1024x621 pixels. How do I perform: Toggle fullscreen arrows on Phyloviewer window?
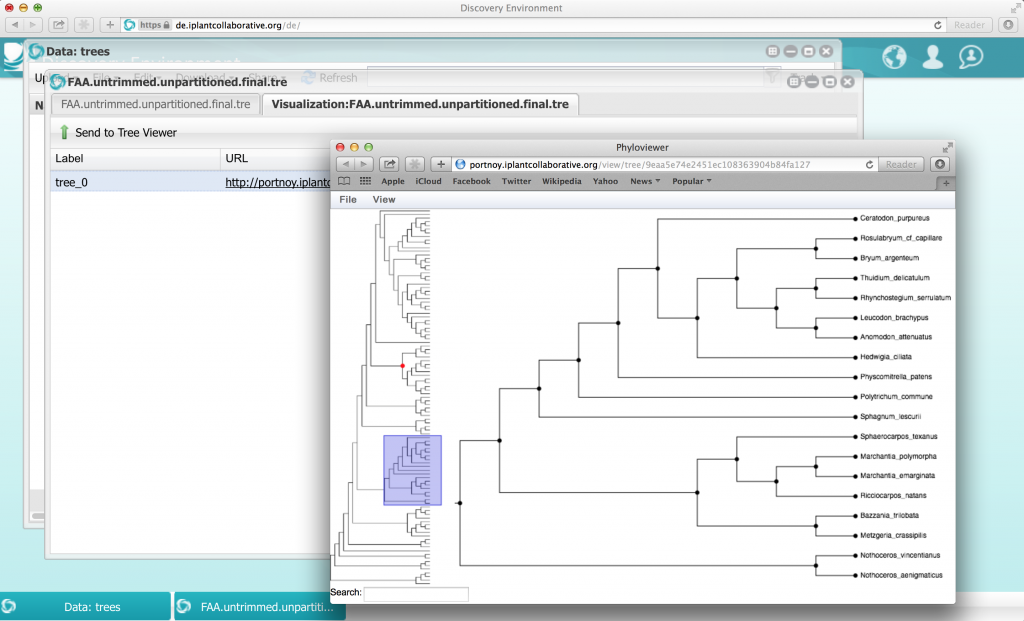point(948,147)
